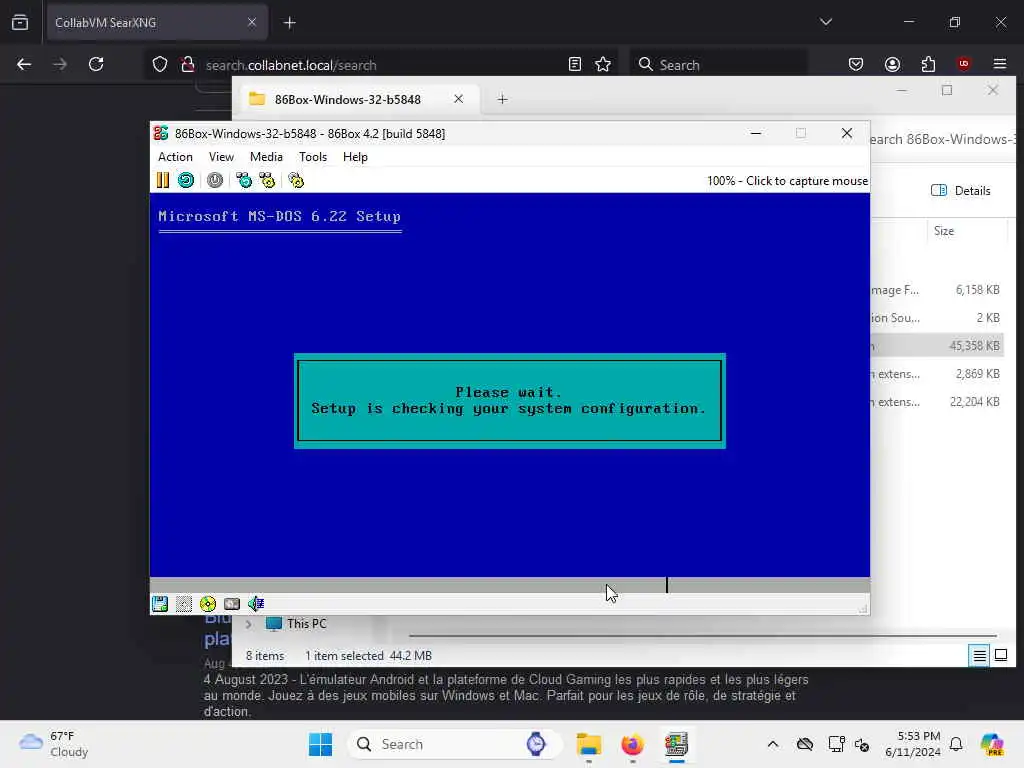Click the site security padlock icon
Screen dimensions: 1024x768
point(188,65)
